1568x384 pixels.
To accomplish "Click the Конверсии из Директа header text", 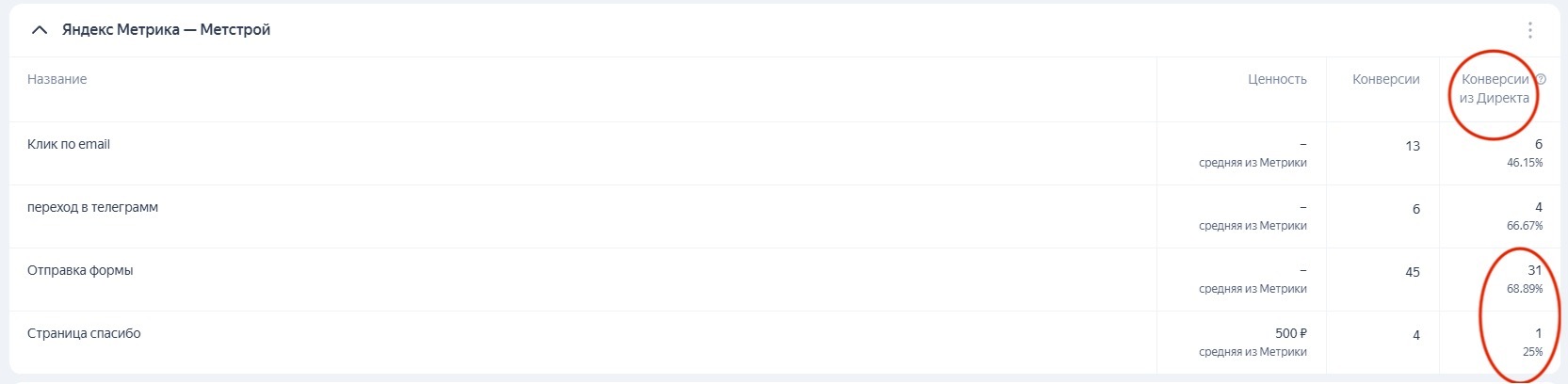I will (1494, 88).
